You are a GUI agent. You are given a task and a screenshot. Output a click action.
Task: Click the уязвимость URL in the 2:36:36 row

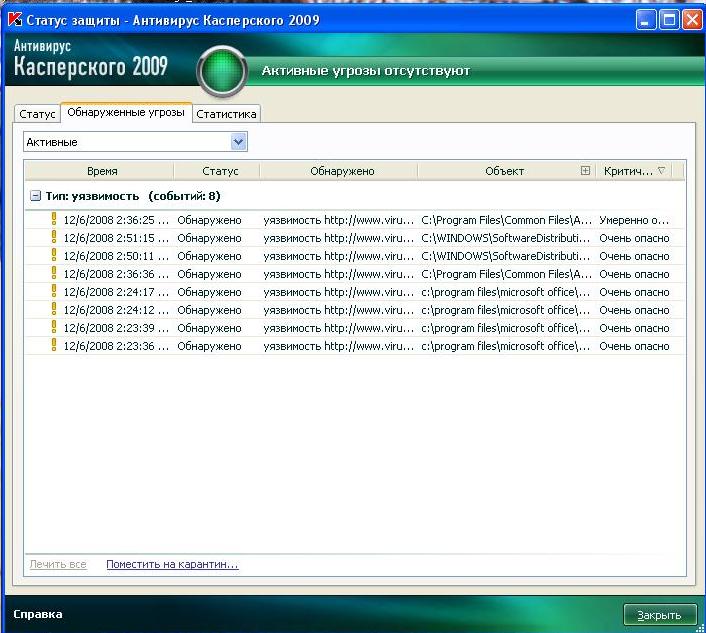[x=339, y=274]
